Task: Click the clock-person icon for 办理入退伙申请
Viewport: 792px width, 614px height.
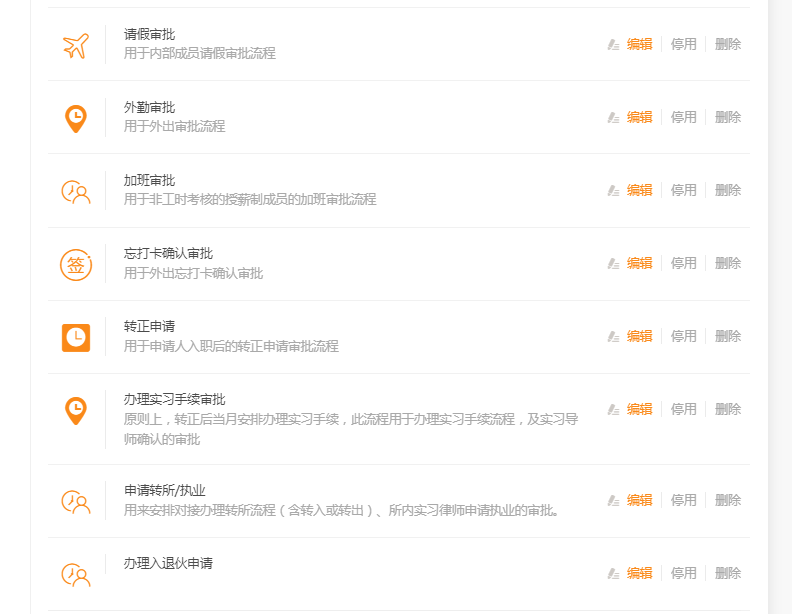Action: [76, 575]
